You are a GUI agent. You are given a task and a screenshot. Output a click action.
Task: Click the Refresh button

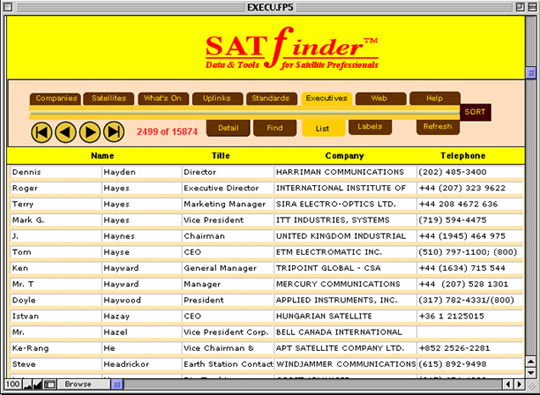[x=438, y=127]
